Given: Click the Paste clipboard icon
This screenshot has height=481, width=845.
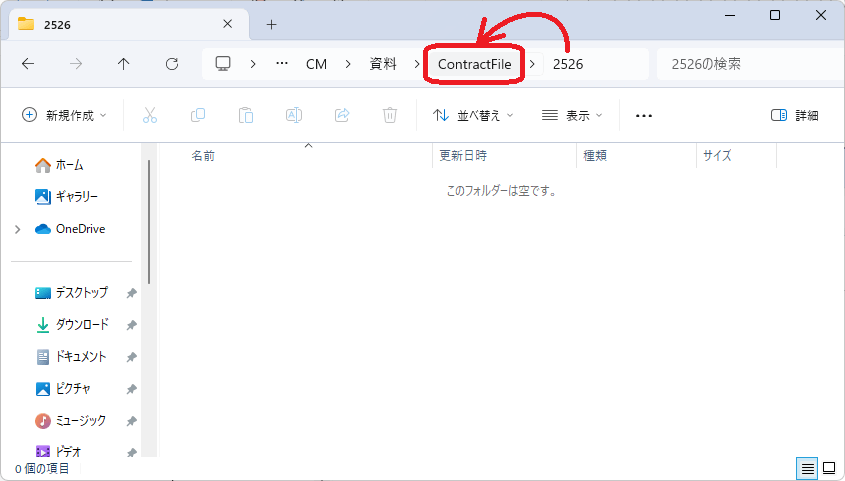Looking at the screenshot, I should tap(246, 115).
